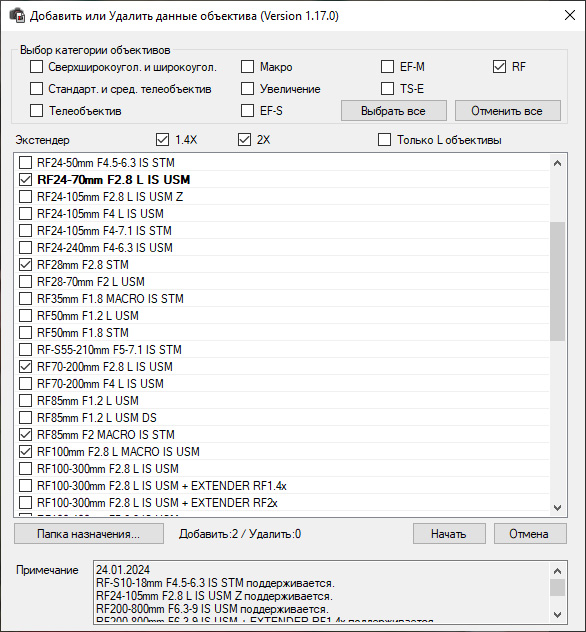Tick RF50mm F1.2 L USM lens
Screen dimensions: 586x632
pos(25,315)
